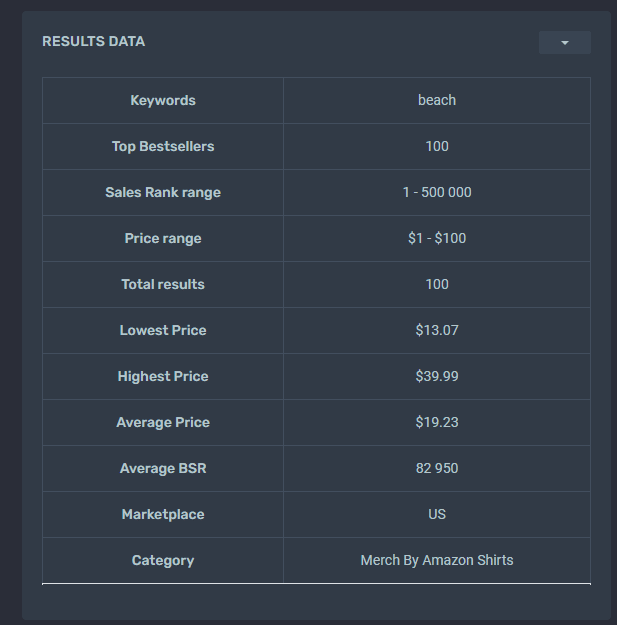Viewport: 617px width, 625px height.
Task: Click the US marketplace value
Action: pos(437,515)
